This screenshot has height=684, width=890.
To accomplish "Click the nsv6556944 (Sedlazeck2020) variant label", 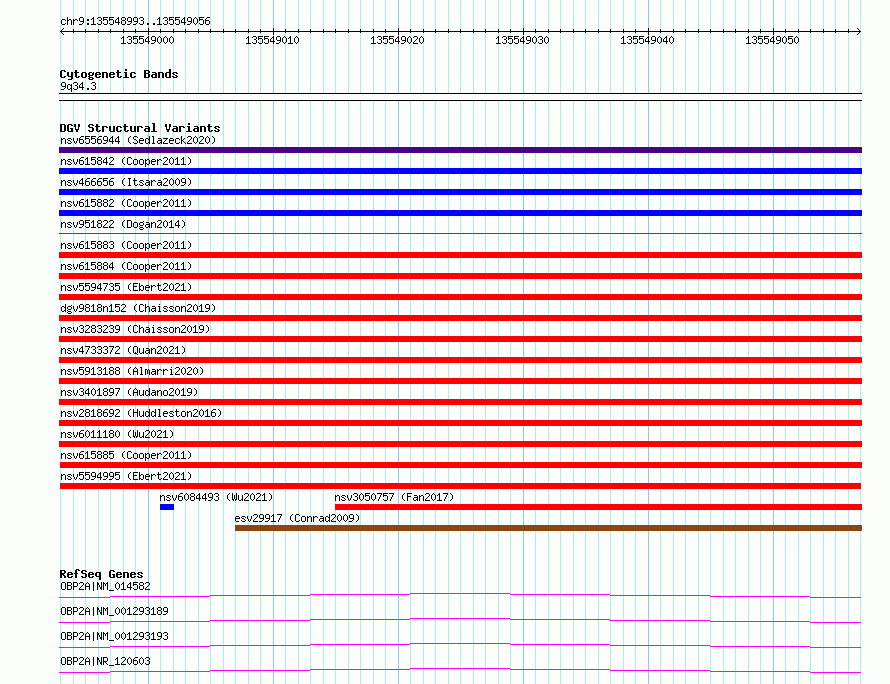I will (x=138, y=140).
